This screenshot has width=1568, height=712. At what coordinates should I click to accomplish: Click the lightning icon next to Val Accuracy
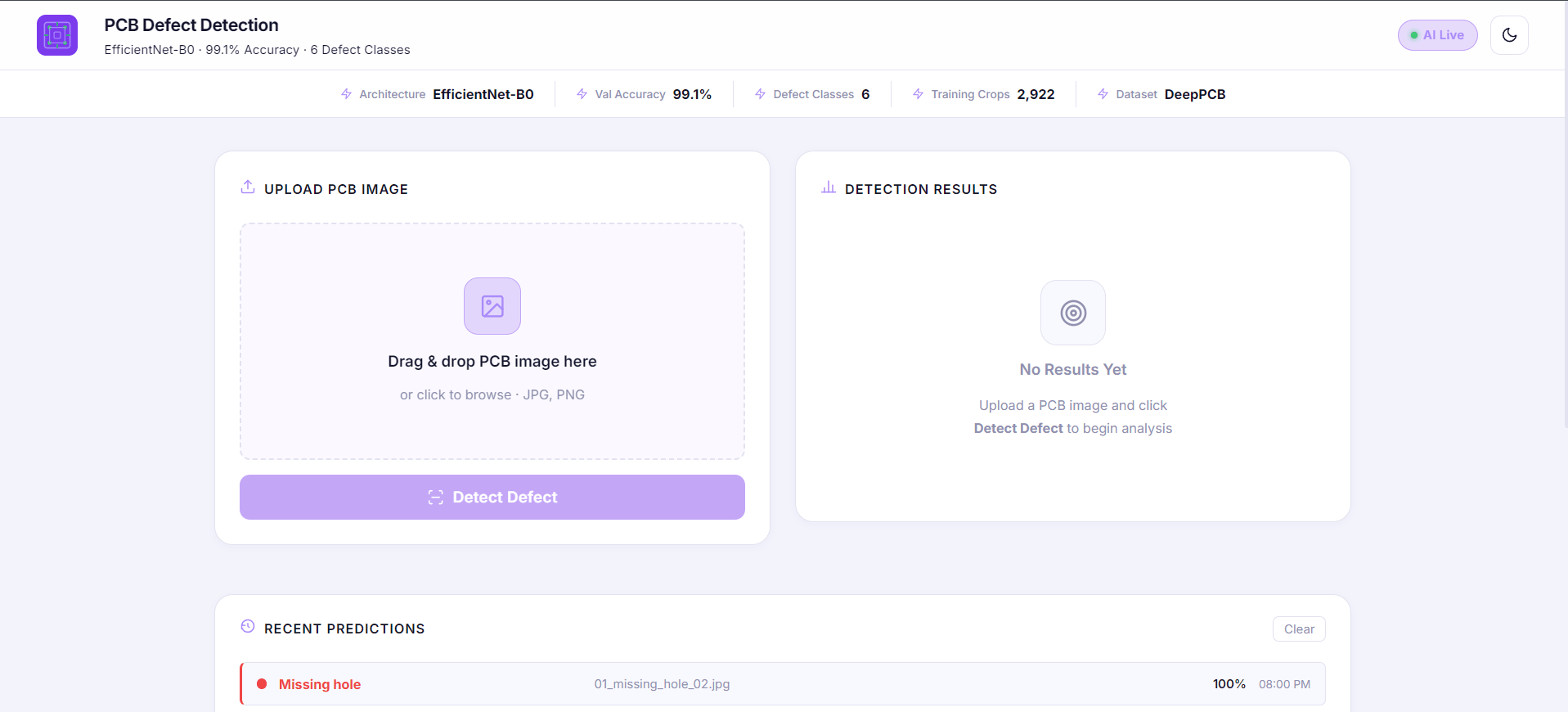pyautogui.click(x=582, y=94)
